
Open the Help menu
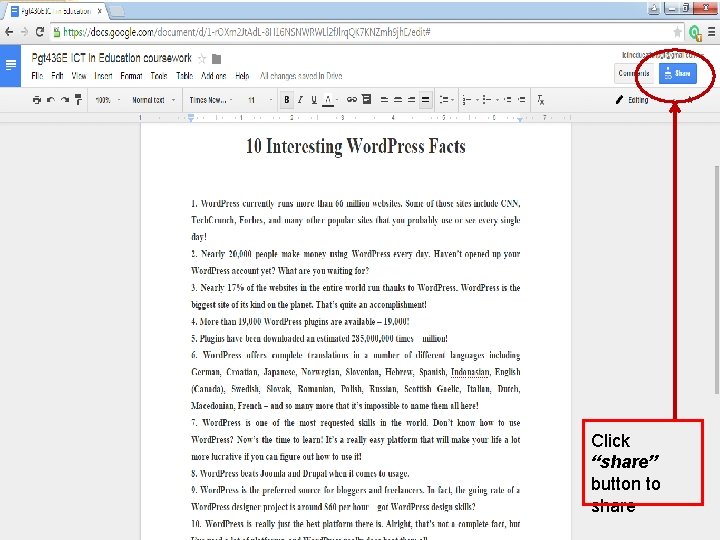click(242, 76)
